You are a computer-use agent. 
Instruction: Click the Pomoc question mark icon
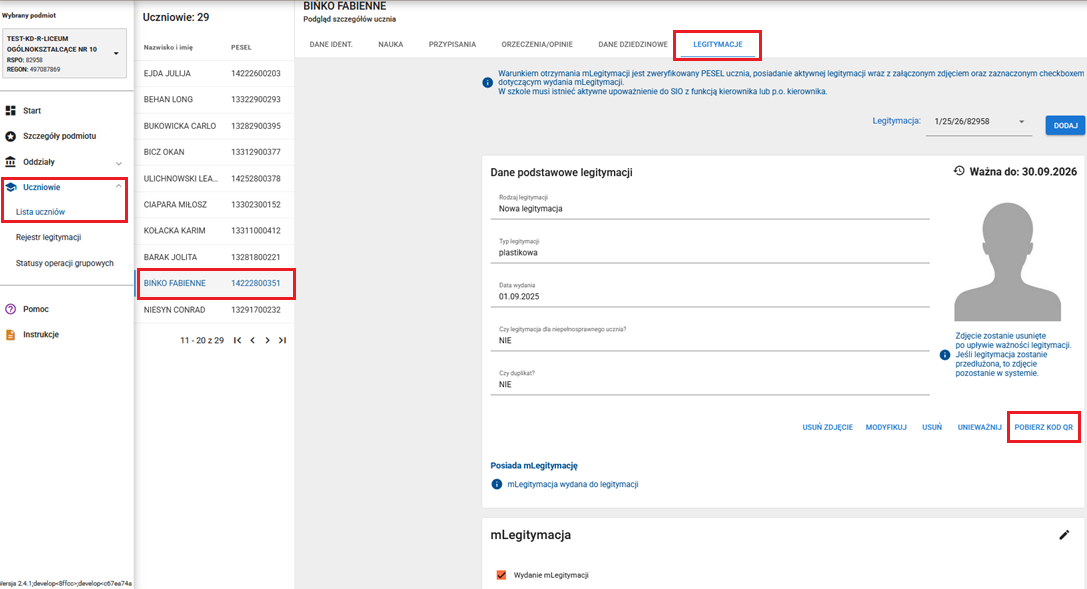(11, 309)
